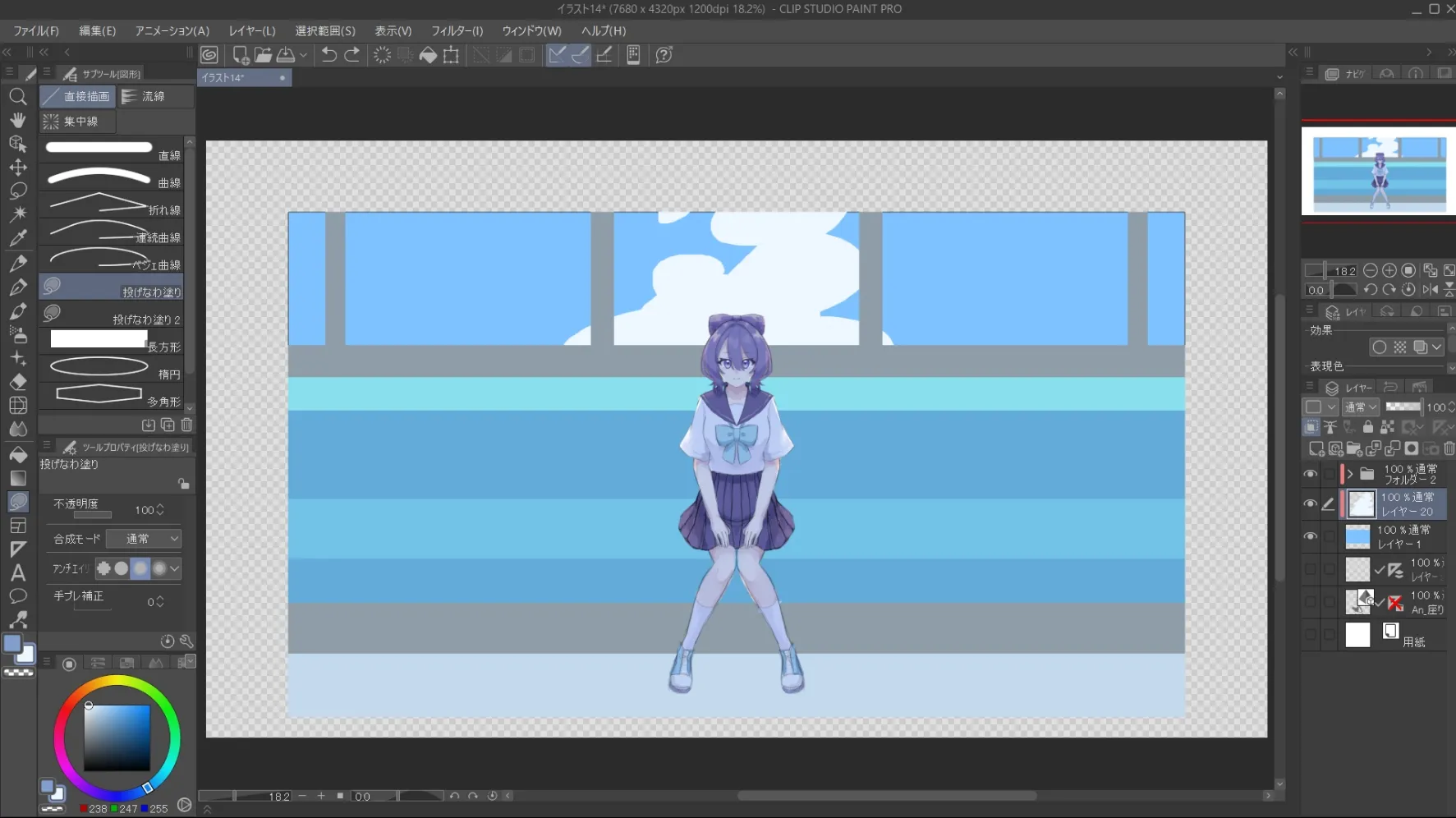Click the new layer folder icon
This screenshot has height=818, width=1456.
point(1354,448)
